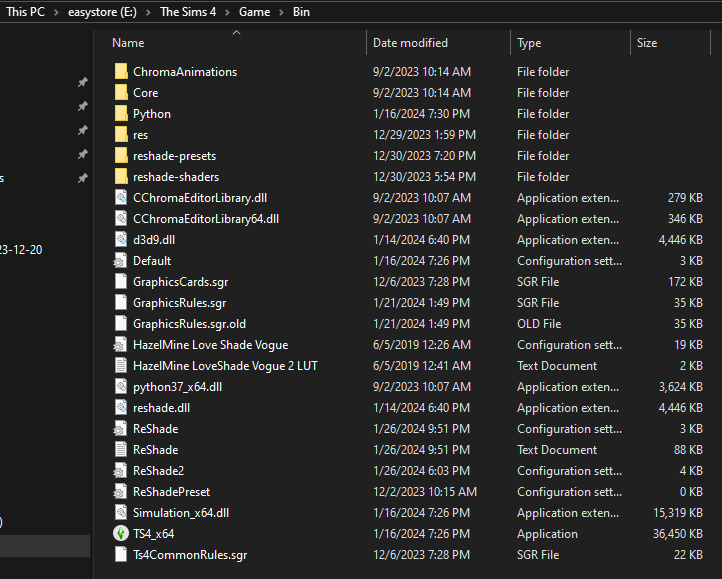Screen dimensions: 722x579
Task: Select the d3d9.dll file icon
Action: [121, 240]
